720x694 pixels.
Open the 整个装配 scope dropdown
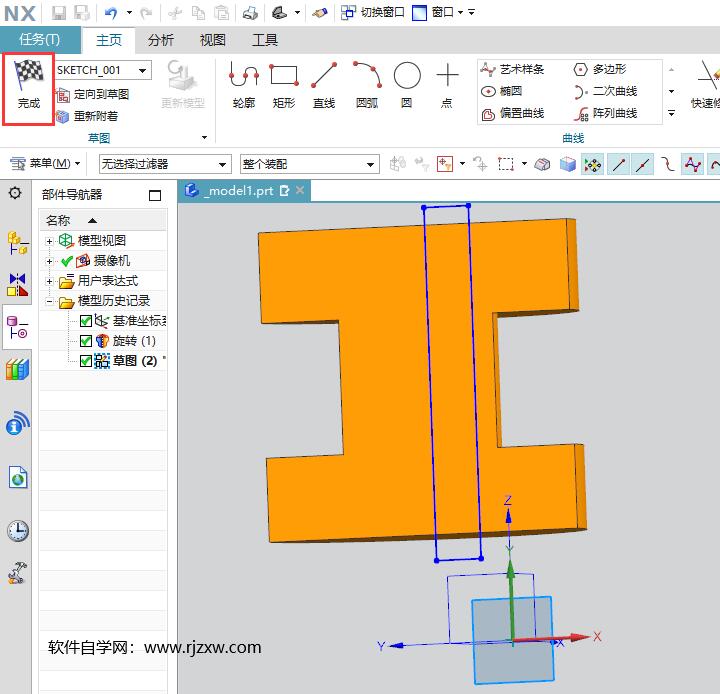coord(370,164)
